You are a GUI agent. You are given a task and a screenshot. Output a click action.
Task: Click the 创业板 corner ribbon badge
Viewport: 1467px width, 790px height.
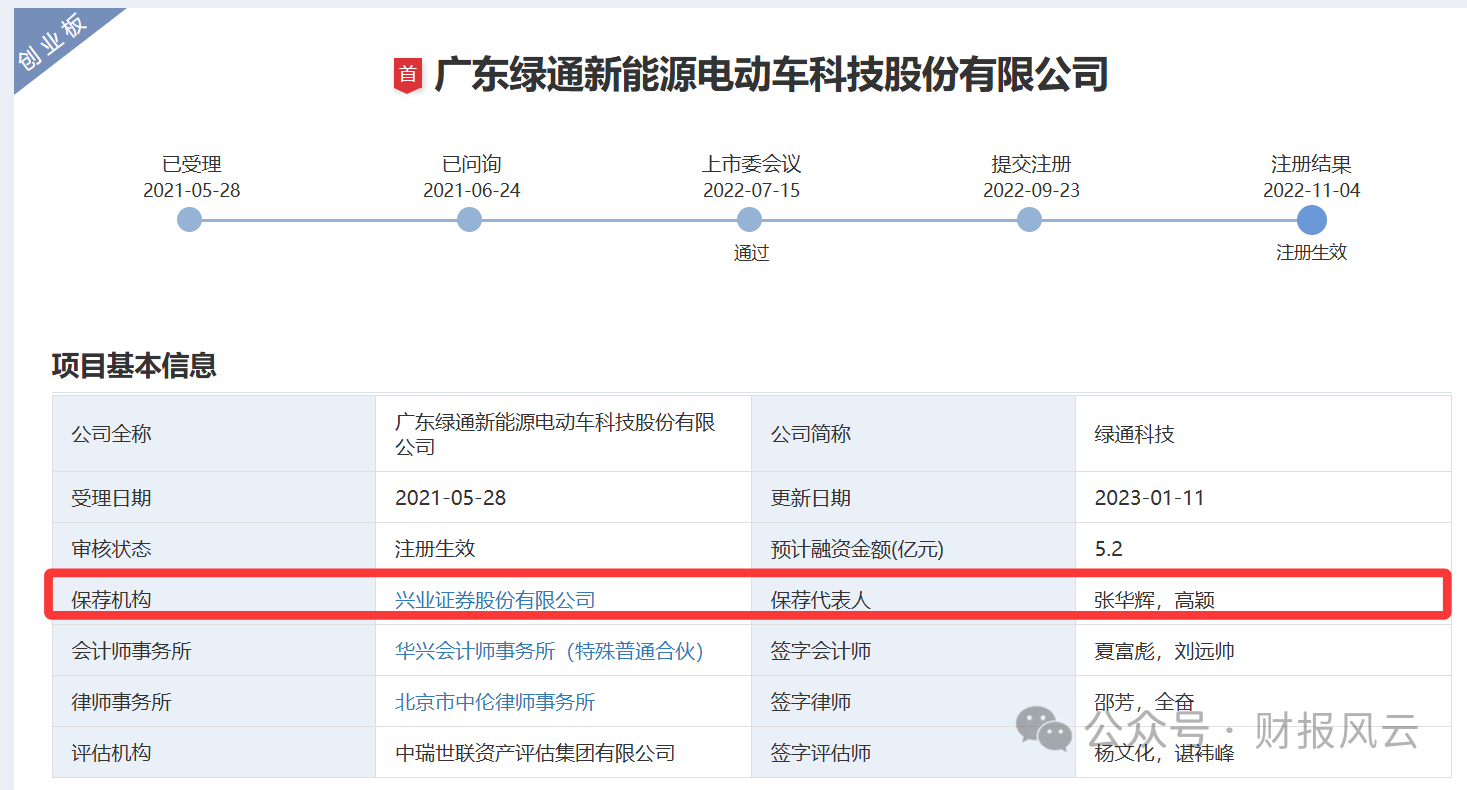pyautogui.click(x=50, y=42)
